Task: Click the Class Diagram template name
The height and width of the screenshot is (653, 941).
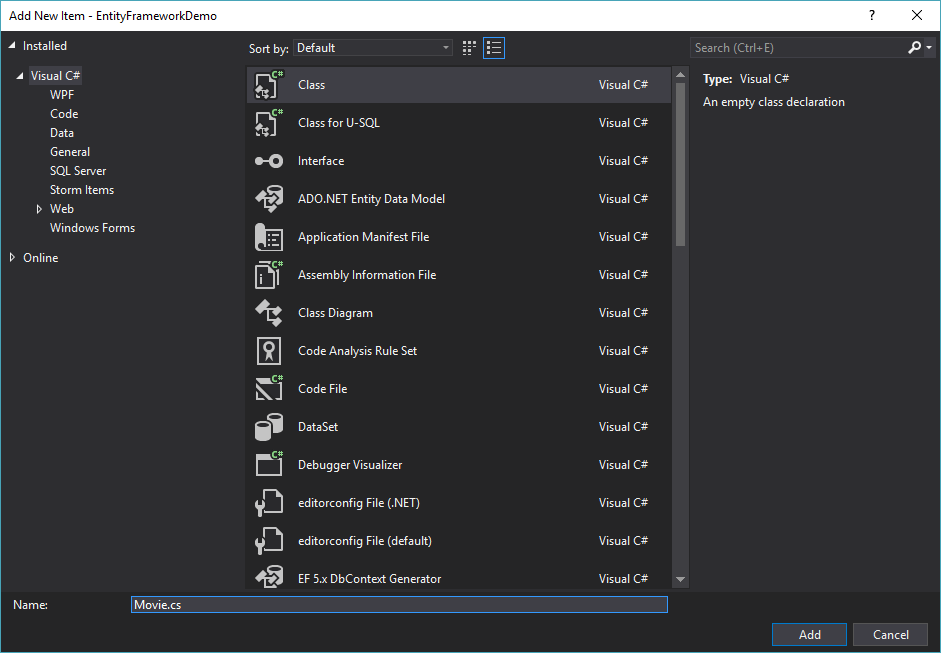Action: coord(335,313)
